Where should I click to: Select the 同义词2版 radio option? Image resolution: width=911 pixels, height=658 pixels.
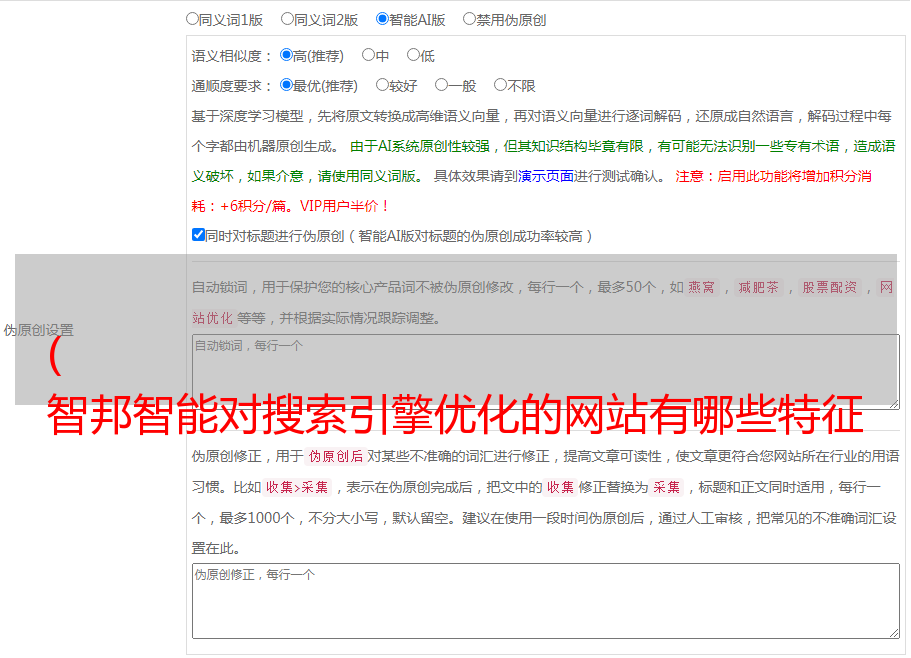pos(287,19)
